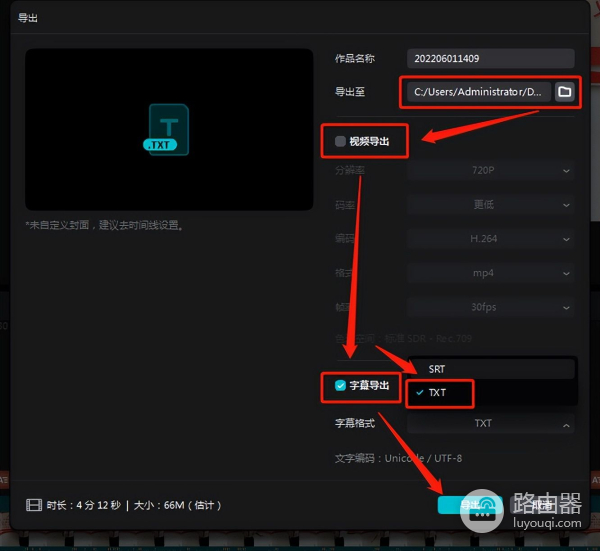Image resolution: width=600 pixels, height=551 pixels.
Task: Collapse the 字幕格式 TXT dropdown
Action: click(491, 424)
